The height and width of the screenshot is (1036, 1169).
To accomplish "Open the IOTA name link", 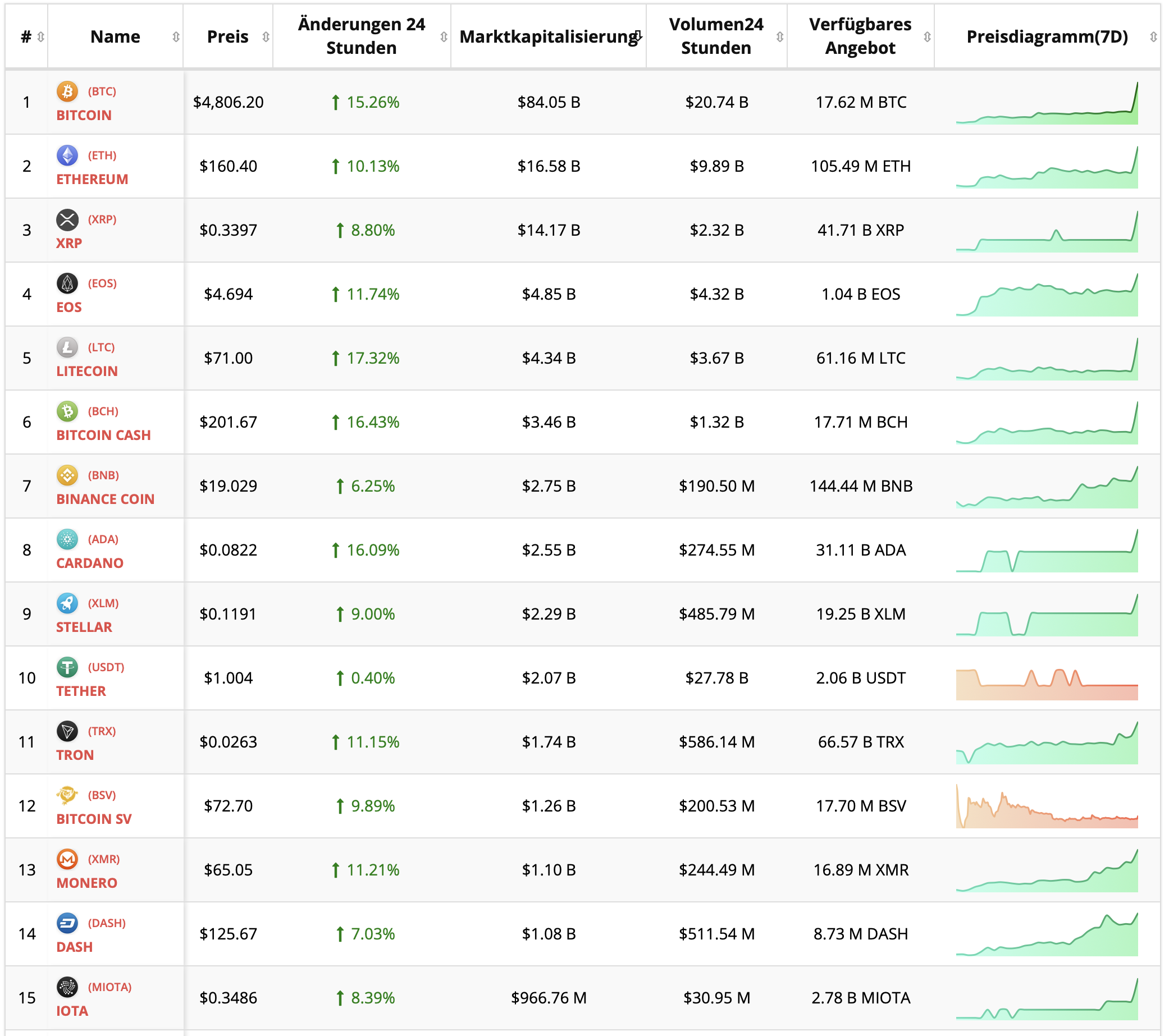I will point(72,1011).
